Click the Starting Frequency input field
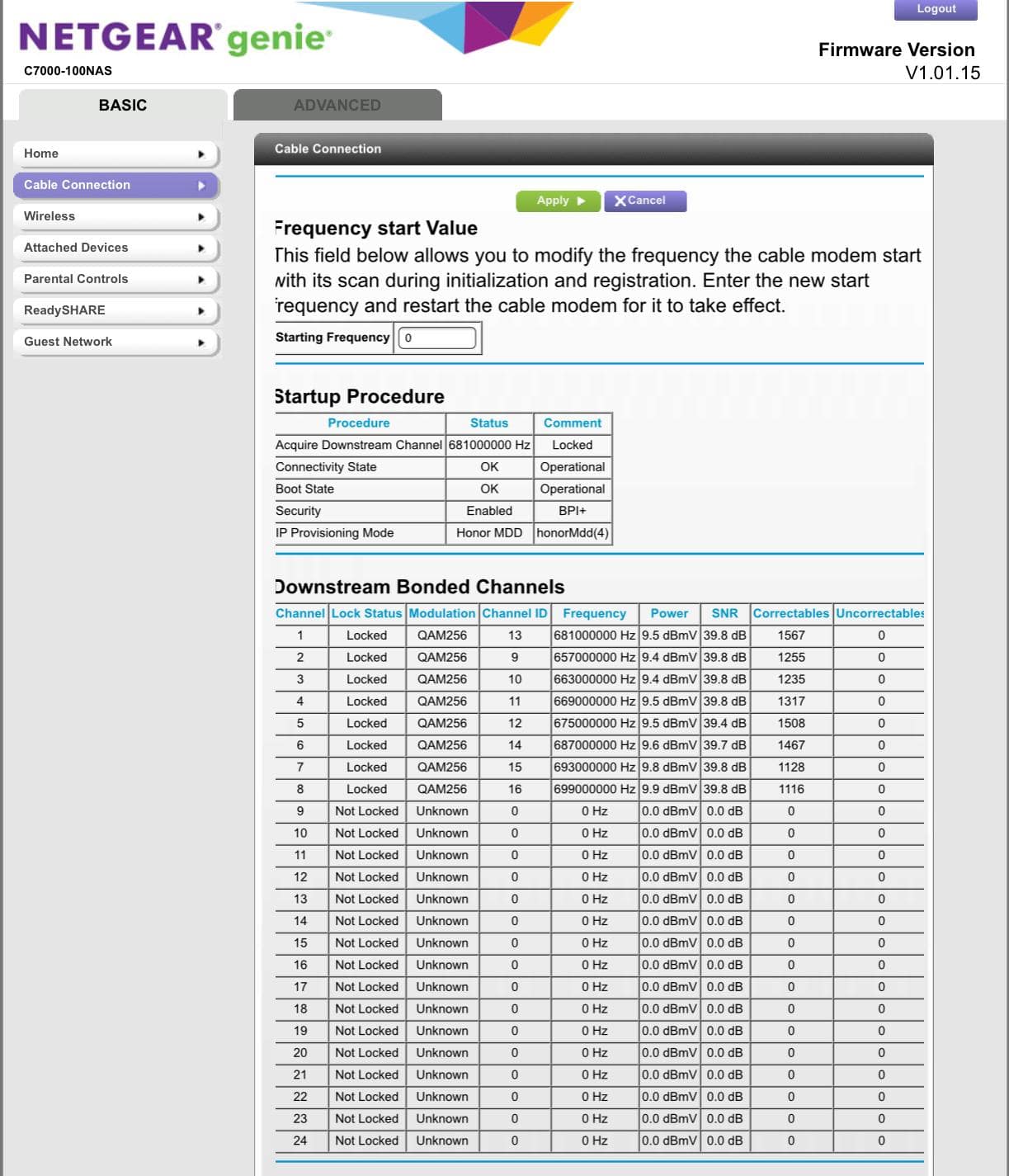This screenshot has height=1176, width=1009. coord(436,338)
